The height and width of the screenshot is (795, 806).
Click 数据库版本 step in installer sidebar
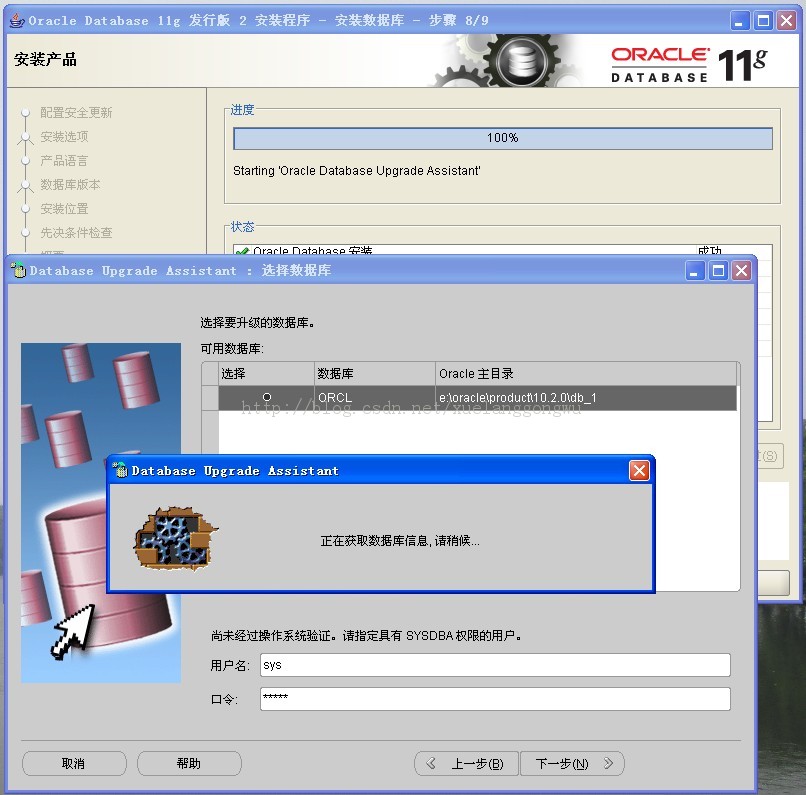(70, 184)
